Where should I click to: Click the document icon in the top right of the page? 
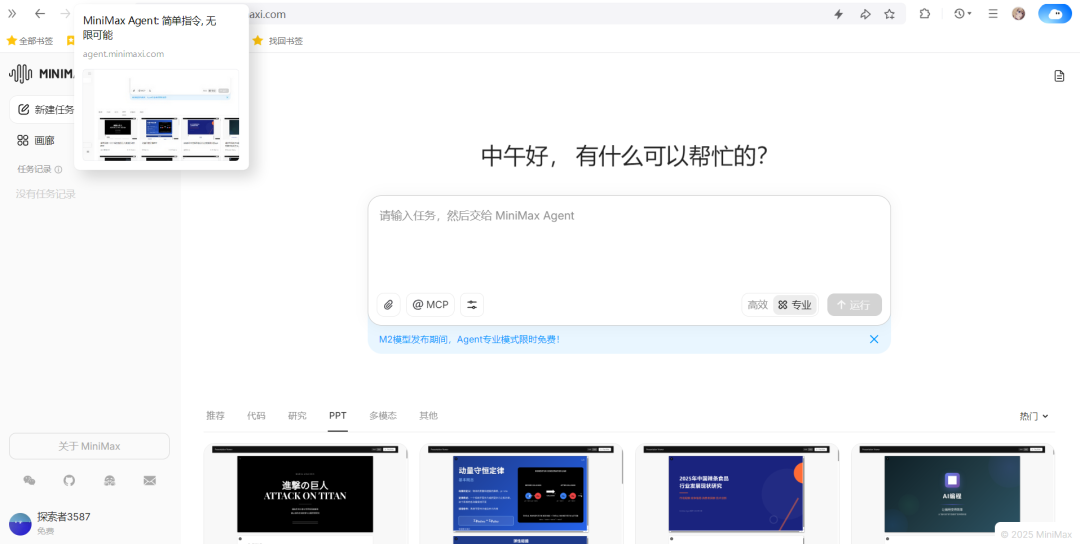click(1059, 76)
